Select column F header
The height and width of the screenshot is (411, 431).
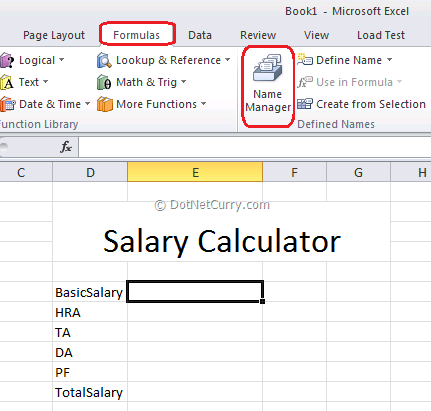pyautogui.click(x=295, y=172)
